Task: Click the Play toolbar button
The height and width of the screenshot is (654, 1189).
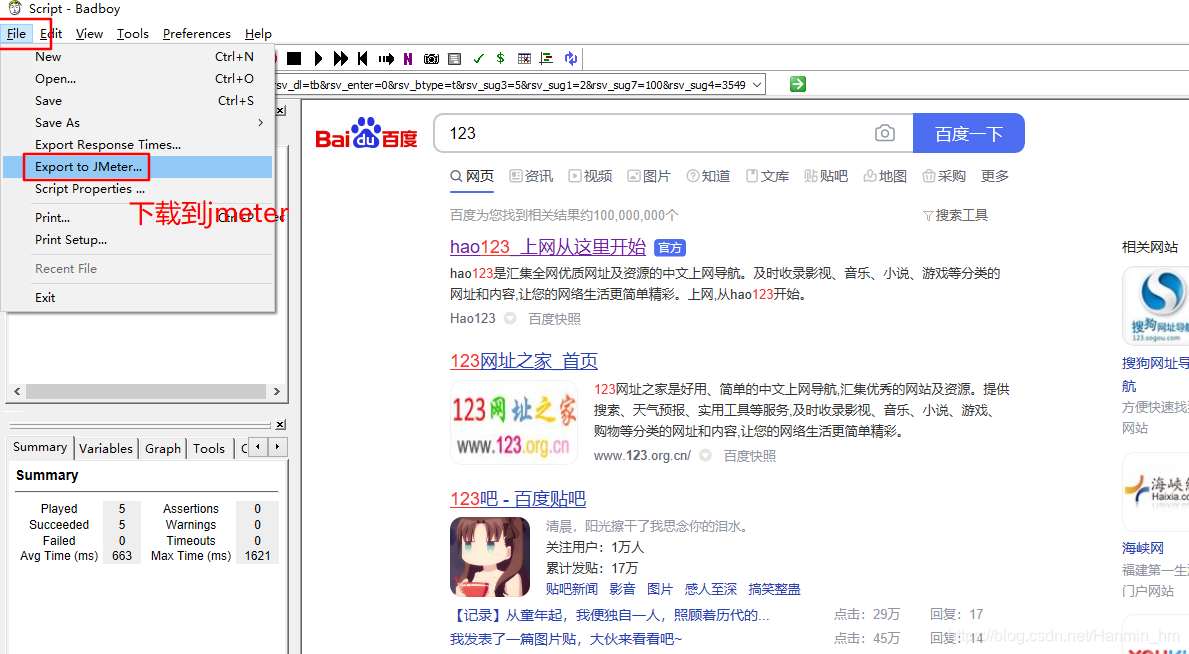Action: 318,58
